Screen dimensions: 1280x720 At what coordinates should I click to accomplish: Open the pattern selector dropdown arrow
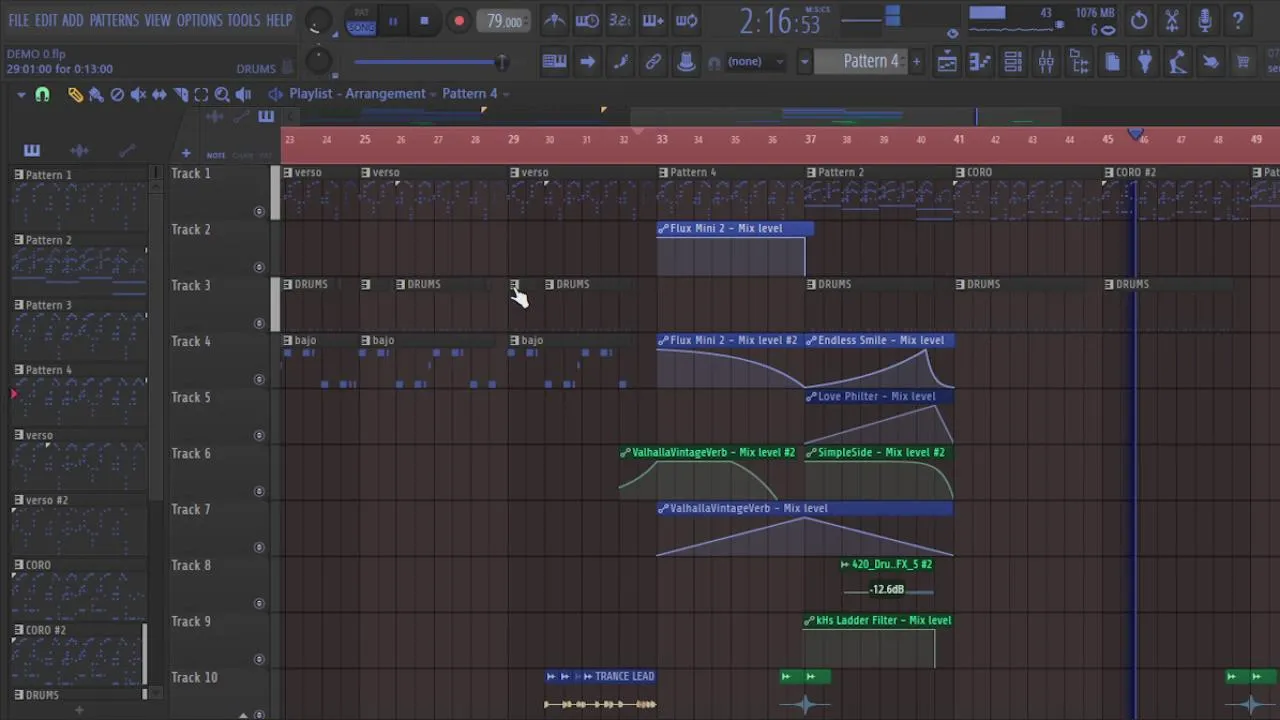[x=803, y=62]
